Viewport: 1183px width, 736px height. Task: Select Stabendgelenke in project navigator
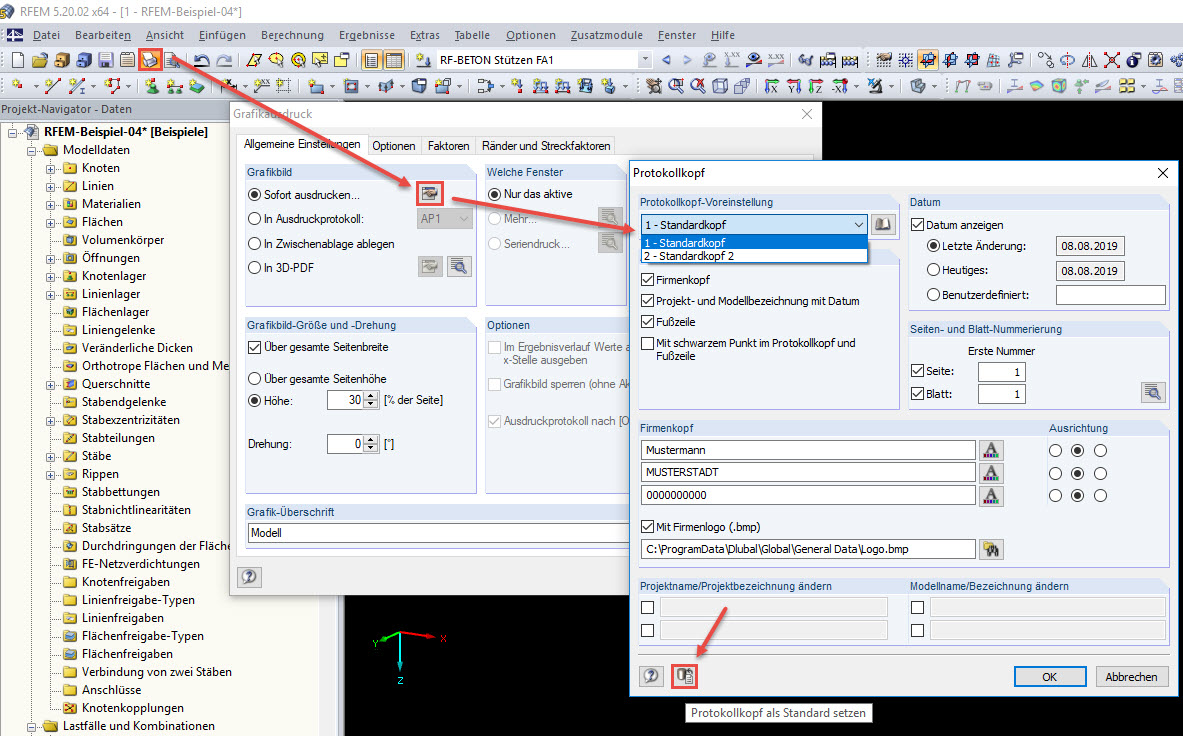pyautogui.click(x=124, y=402)
